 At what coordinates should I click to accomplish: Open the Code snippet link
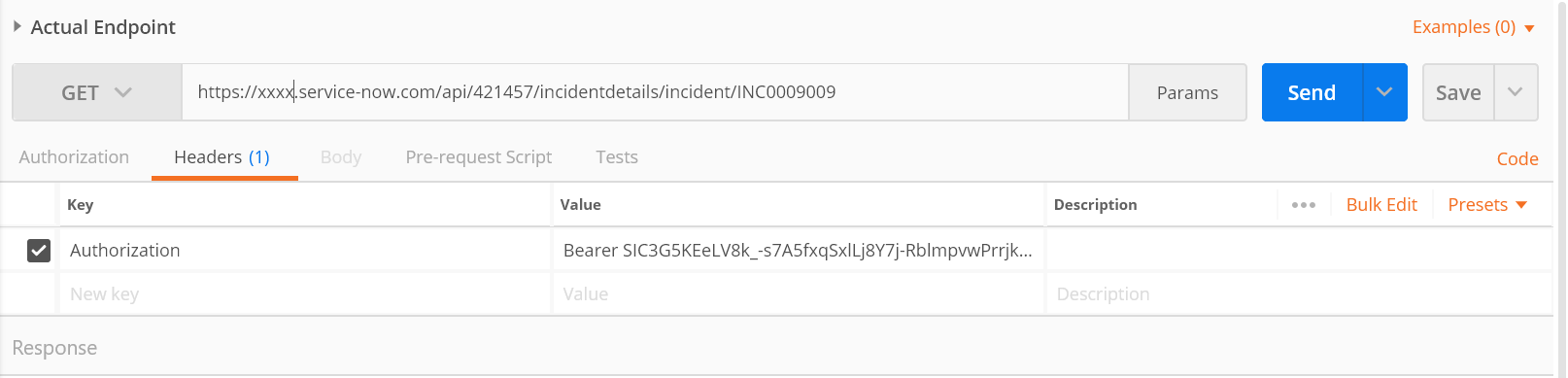1517,159
